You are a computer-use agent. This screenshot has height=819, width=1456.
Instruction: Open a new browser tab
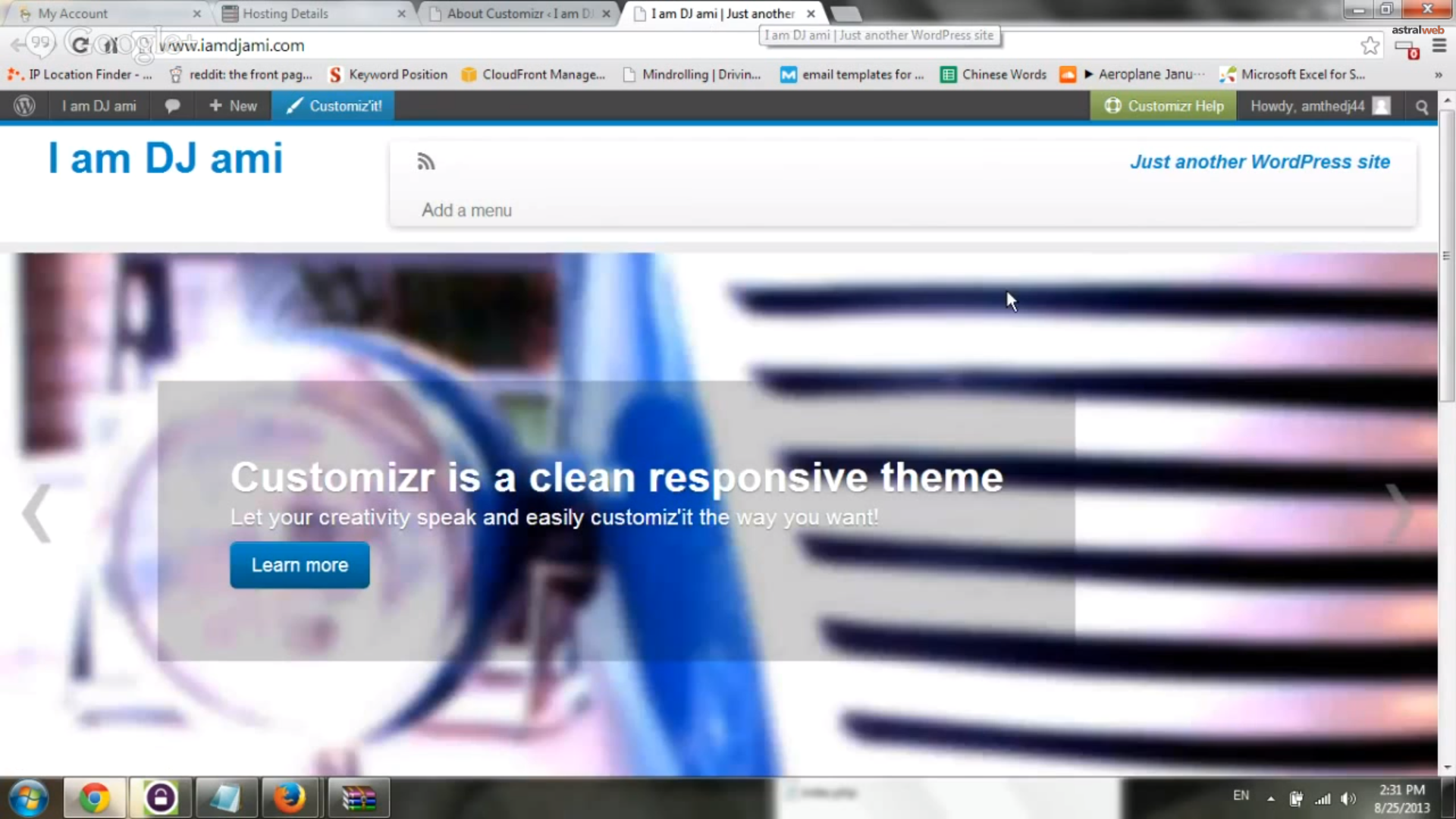[846, 14]
